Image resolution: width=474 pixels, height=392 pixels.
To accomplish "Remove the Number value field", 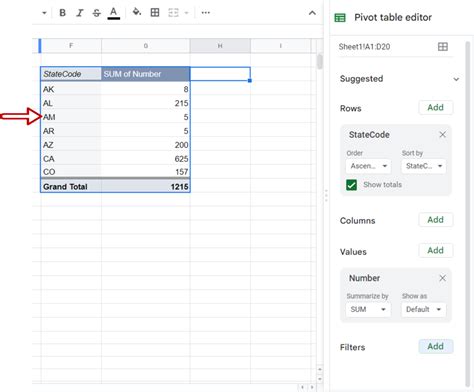I will pyautogui.click(x=442, y=278).
